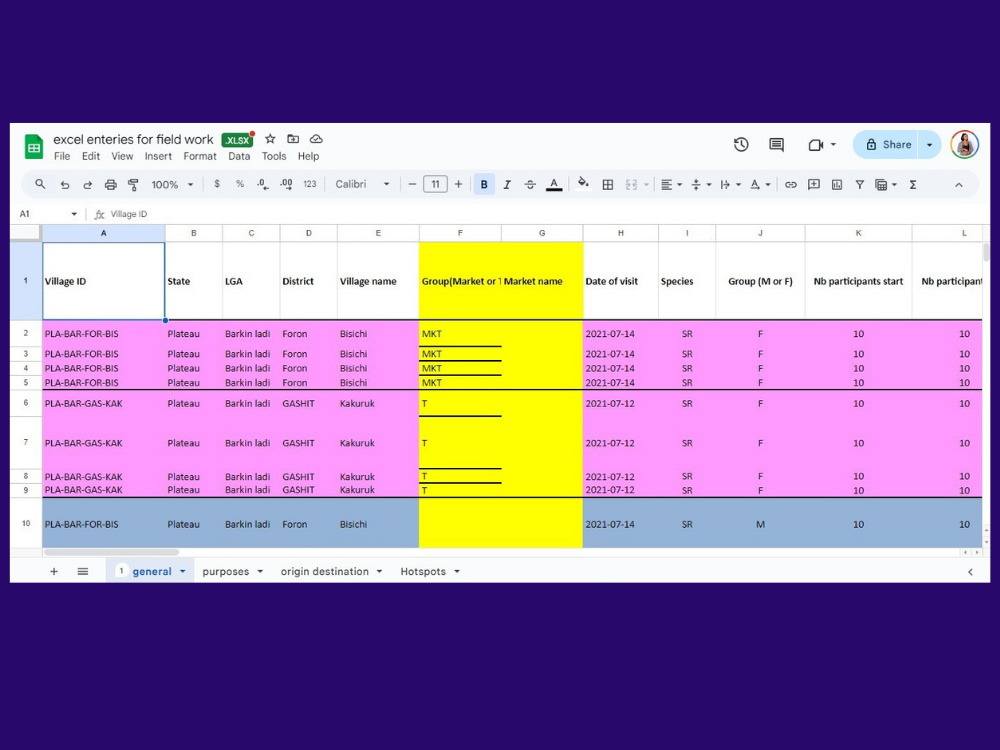Print the spreadsheet
Image resolution: width=1000 pixels, height=750 pixels.
click(x=110, y=185)
